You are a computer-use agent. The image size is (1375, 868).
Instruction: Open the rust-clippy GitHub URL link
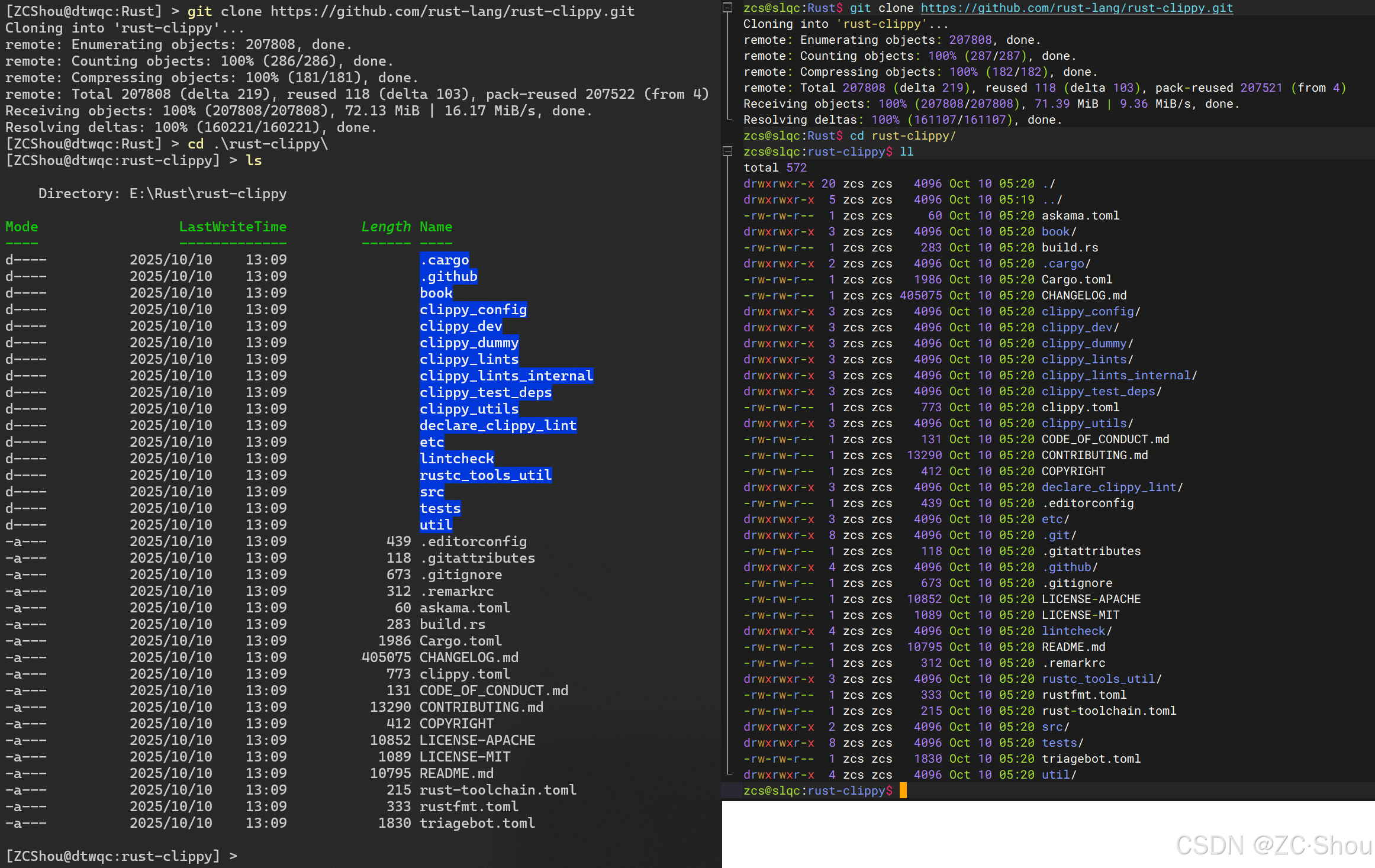tap(1076, 8)
